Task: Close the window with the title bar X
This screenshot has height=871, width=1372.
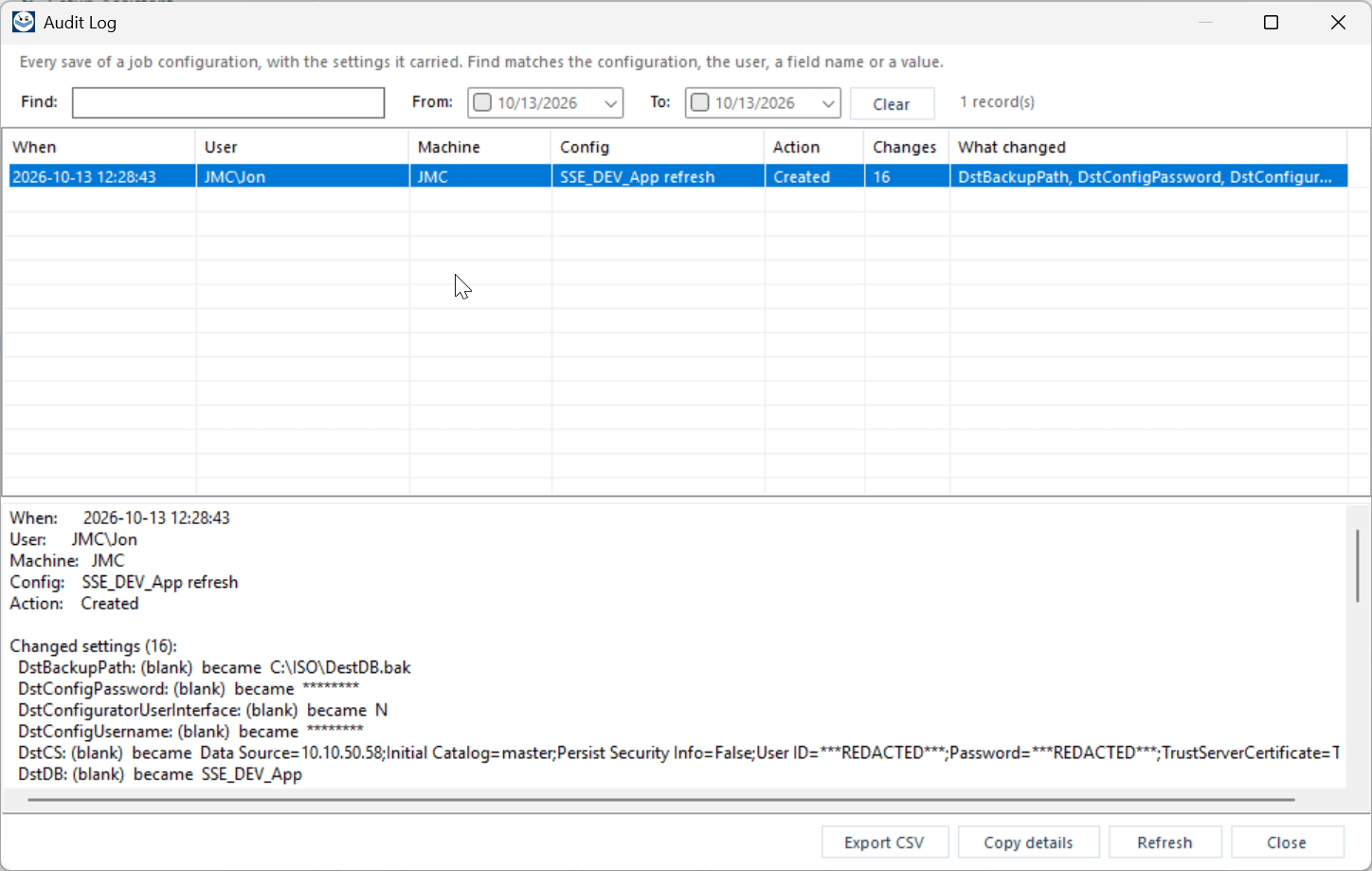Action: 1338,22
